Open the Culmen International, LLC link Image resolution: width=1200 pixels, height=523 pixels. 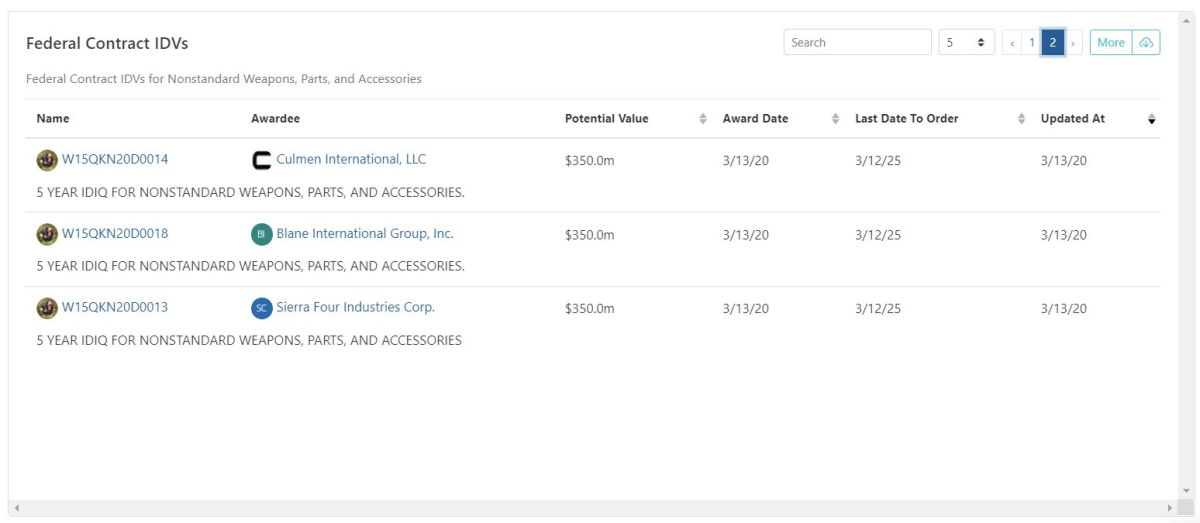(351, 159)
